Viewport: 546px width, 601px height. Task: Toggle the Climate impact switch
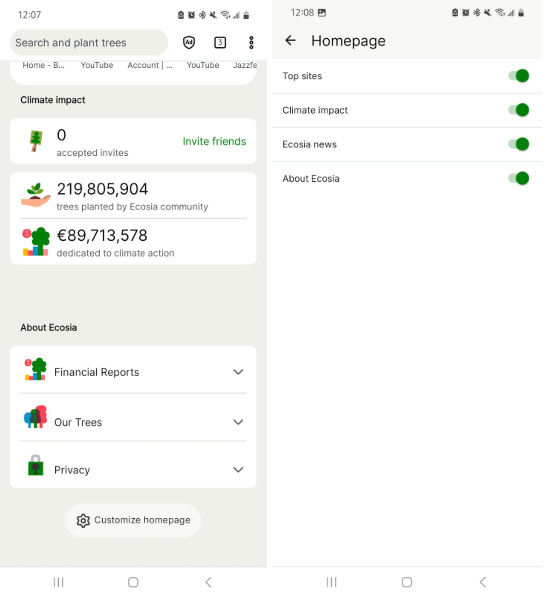[519, 110]
